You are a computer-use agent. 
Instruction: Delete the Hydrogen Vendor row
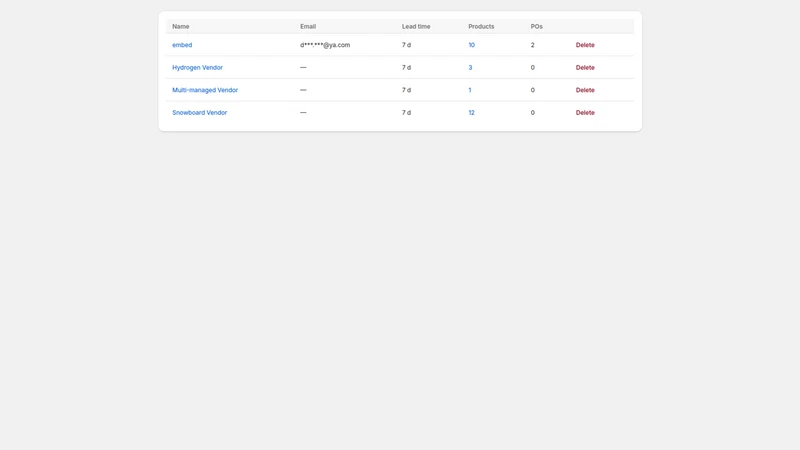[x=585, y=67]
